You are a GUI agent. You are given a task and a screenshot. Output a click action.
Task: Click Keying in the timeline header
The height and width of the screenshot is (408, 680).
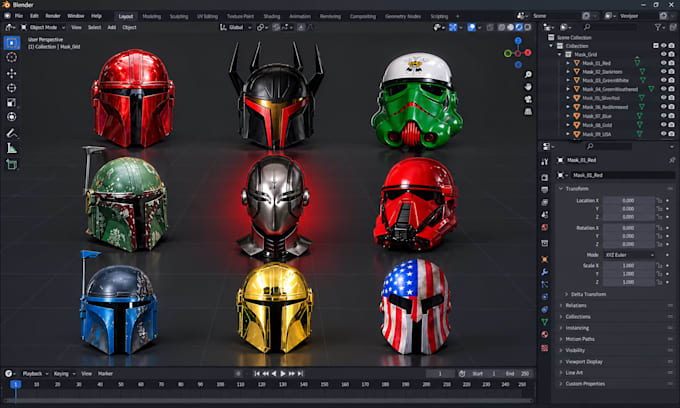(61, 374)
